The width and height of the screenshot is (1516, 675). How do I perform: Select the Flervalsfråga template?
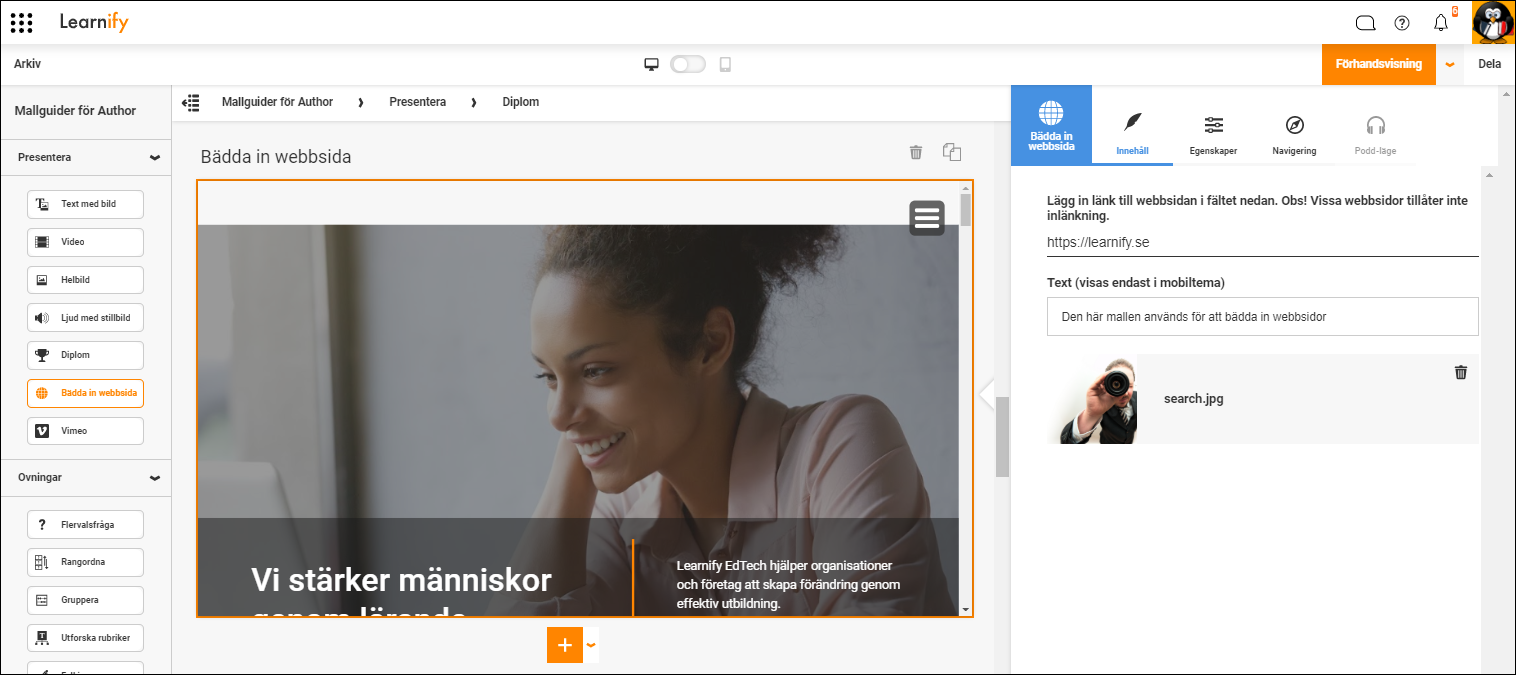pos(85,524)
